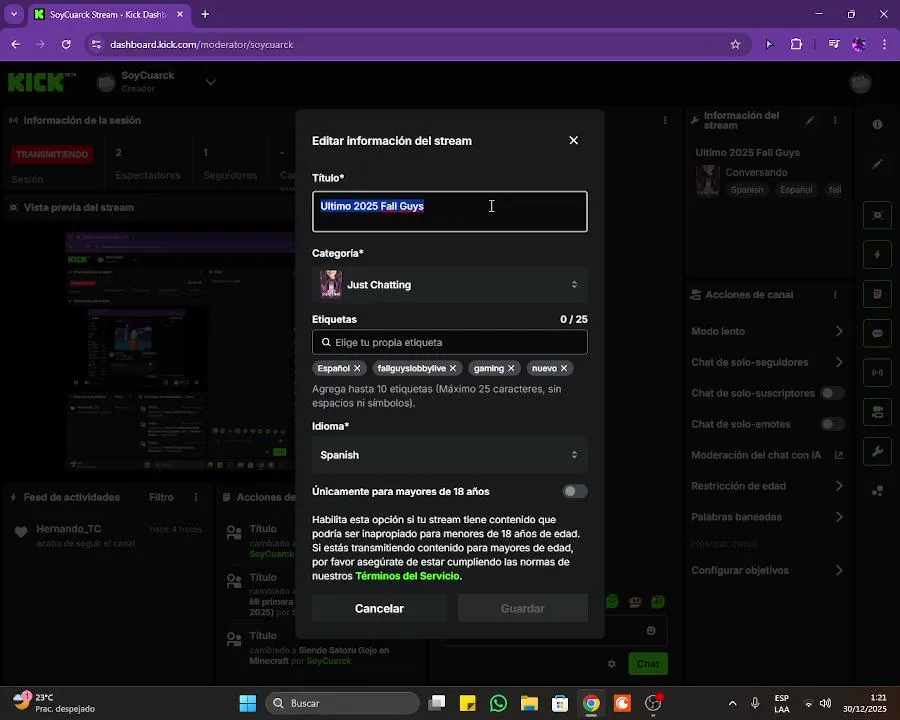Click the Spanish tag in stream info panel

746,190
